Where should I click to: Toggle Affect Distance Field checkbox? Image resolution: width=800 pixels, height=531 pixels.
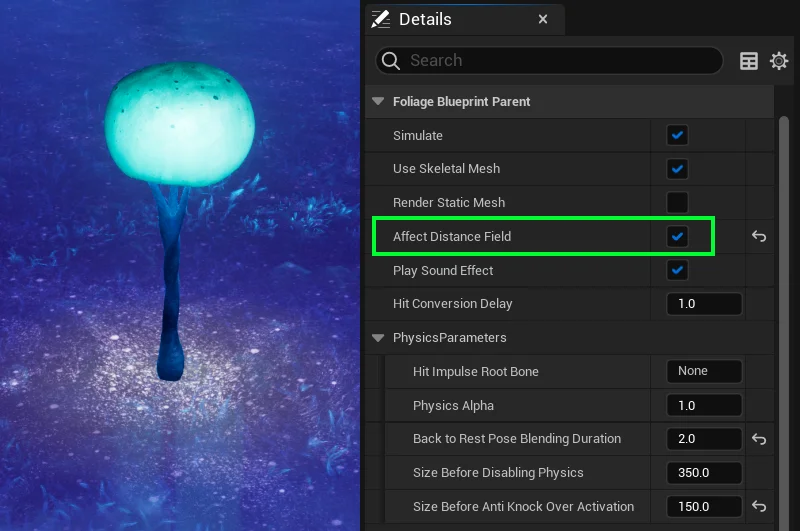(678, 237)
